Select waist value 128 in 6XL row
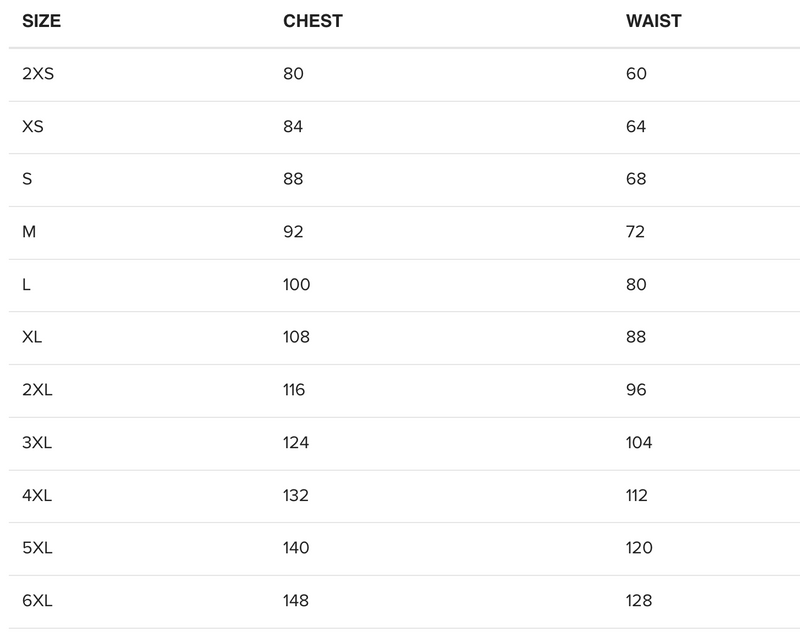Image resolution: width=800 pixels, height=642 pixels. pos(639,601)
